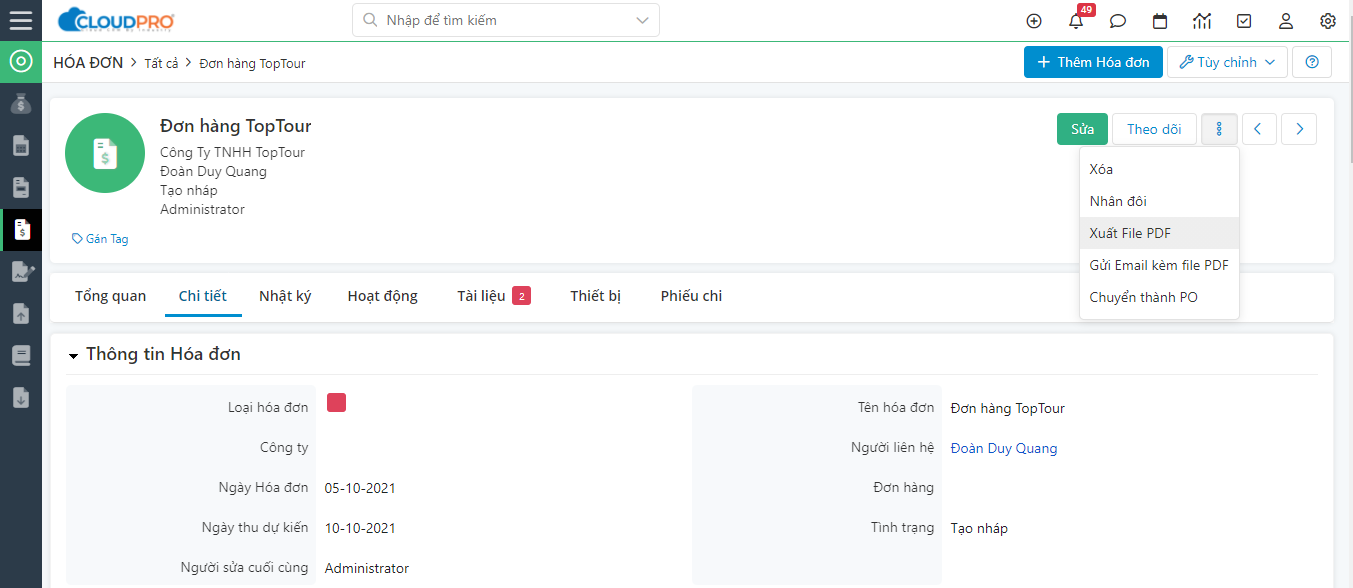
Task: Click 'Đơn hàng TopTour' breadcrumb text
Action: tap(253, 63)
